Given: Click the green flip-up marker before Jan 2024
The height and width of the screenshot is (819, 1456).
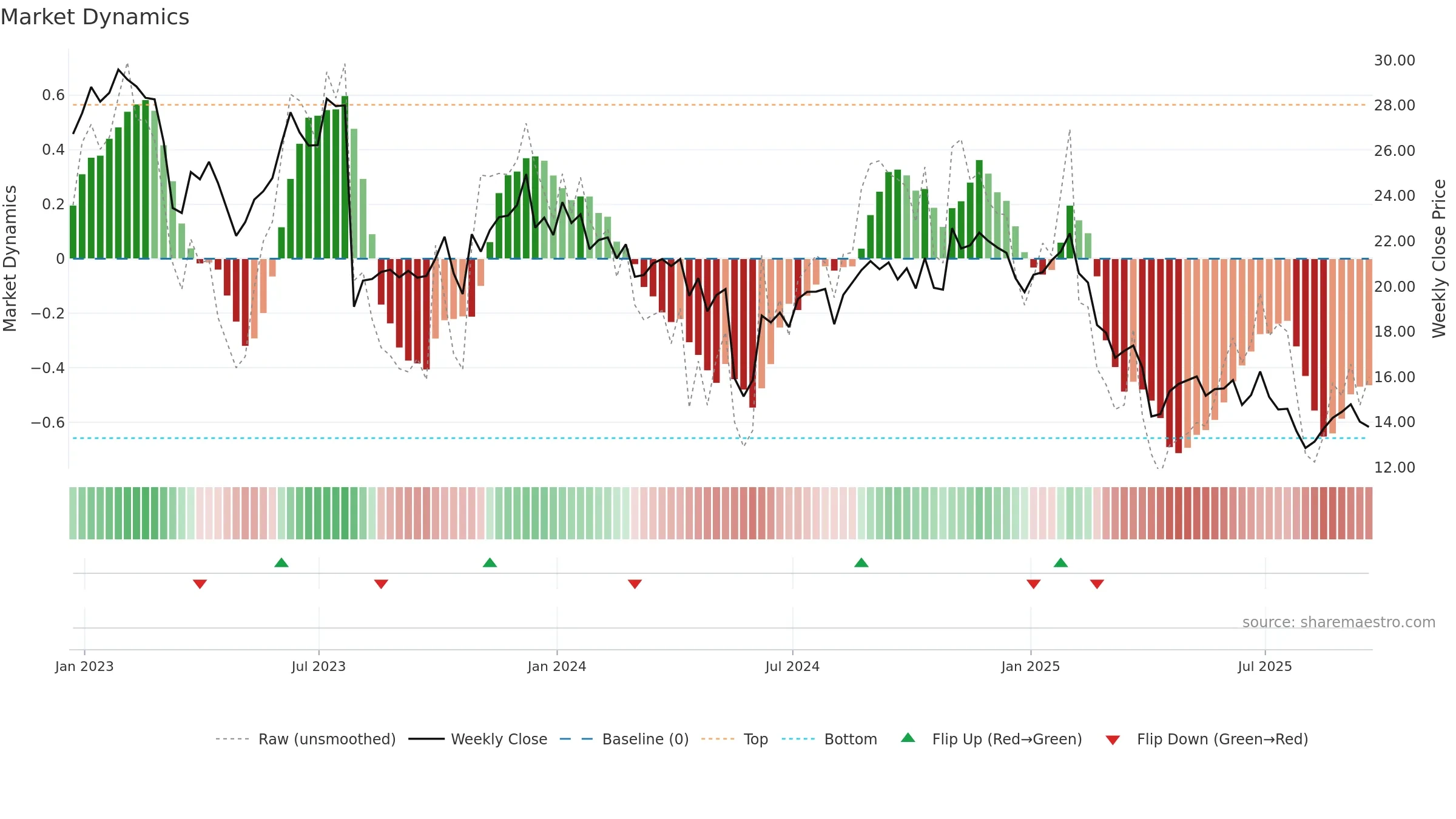Looking at the screenshot, I should [490, 562].
